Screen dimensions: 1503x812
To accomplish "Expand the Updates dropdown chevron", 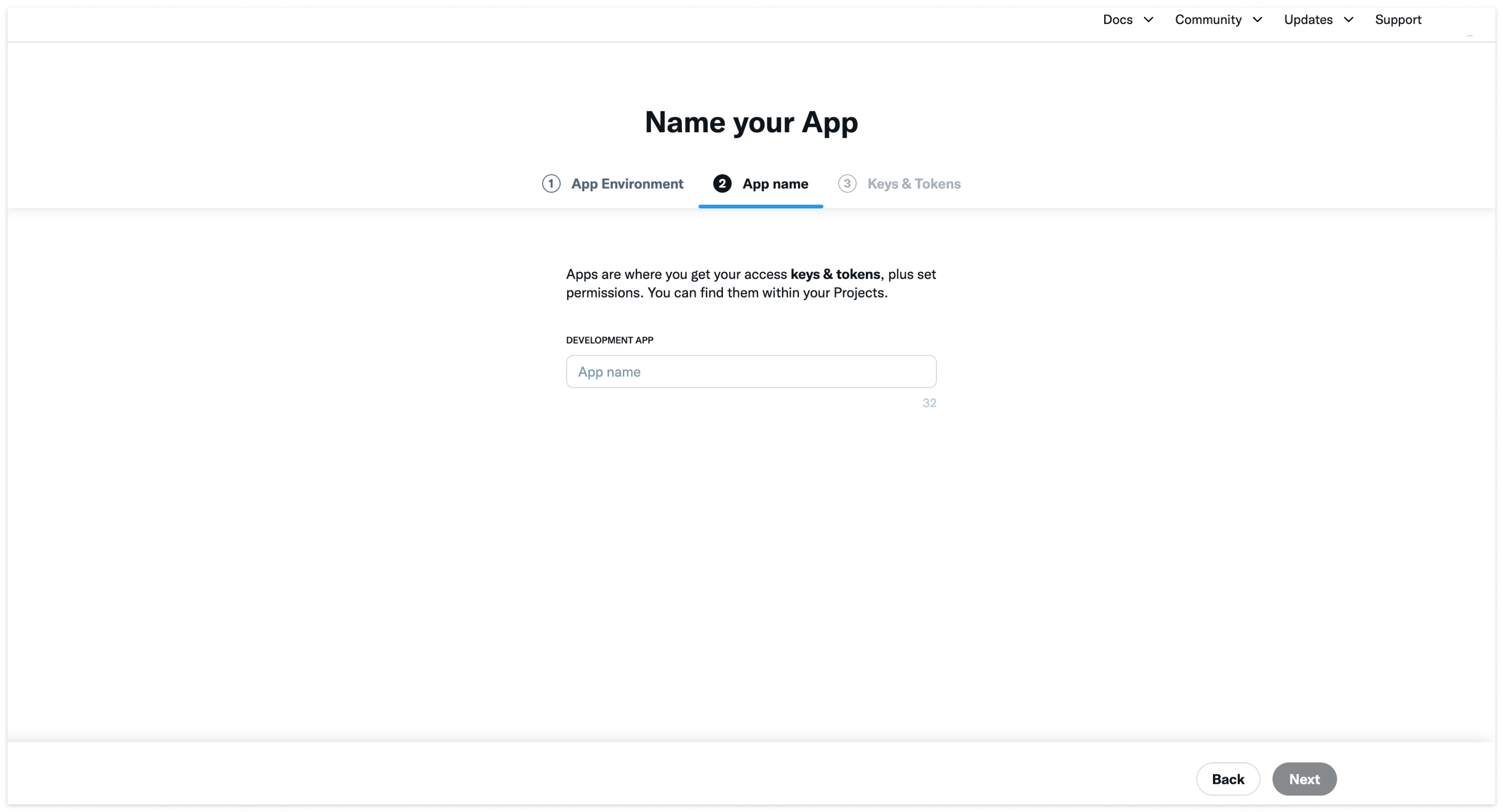I will coord(1348,20).
